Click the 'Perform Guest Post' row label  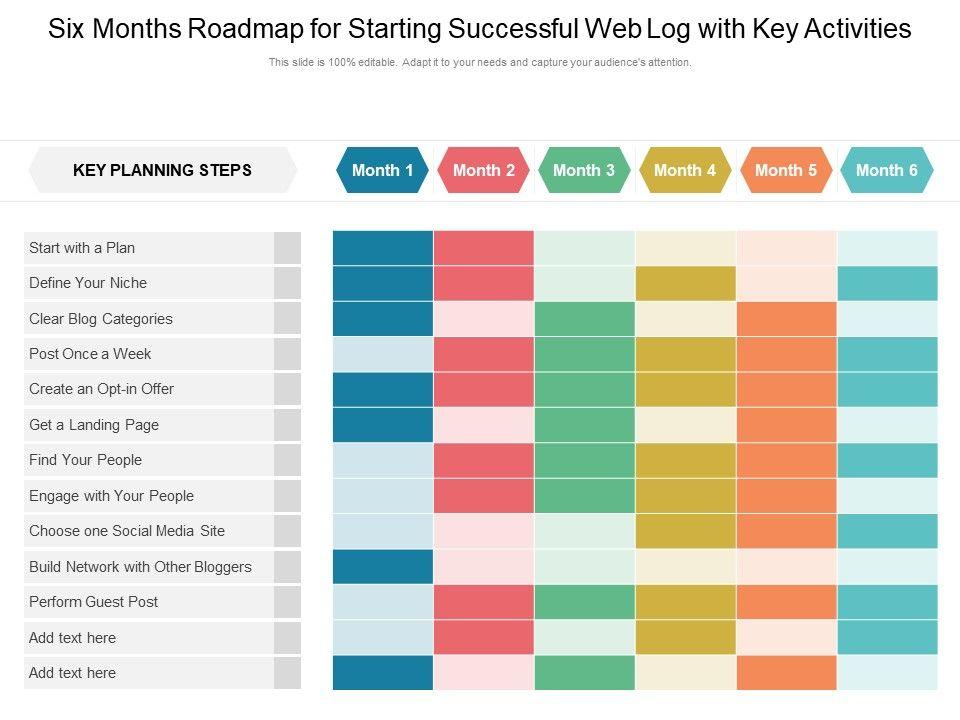tap(94, 602)
